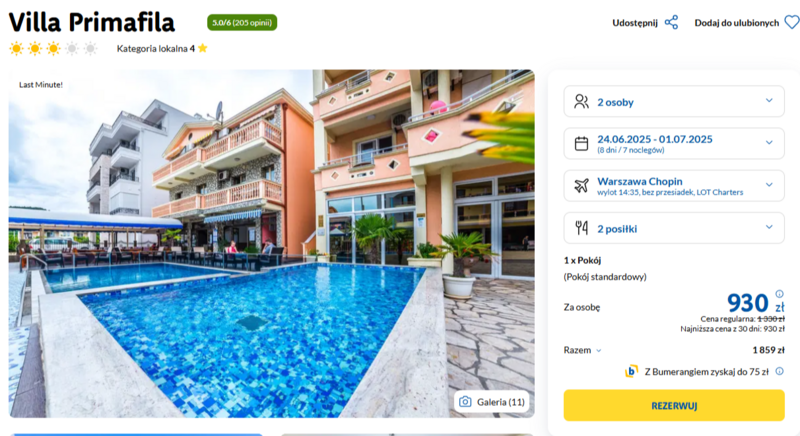This screenshot has width=800, height=436.
Task: Expand the 24.06.2025 - 01.07.2025 date selector
Action: [x=674, y=143]
